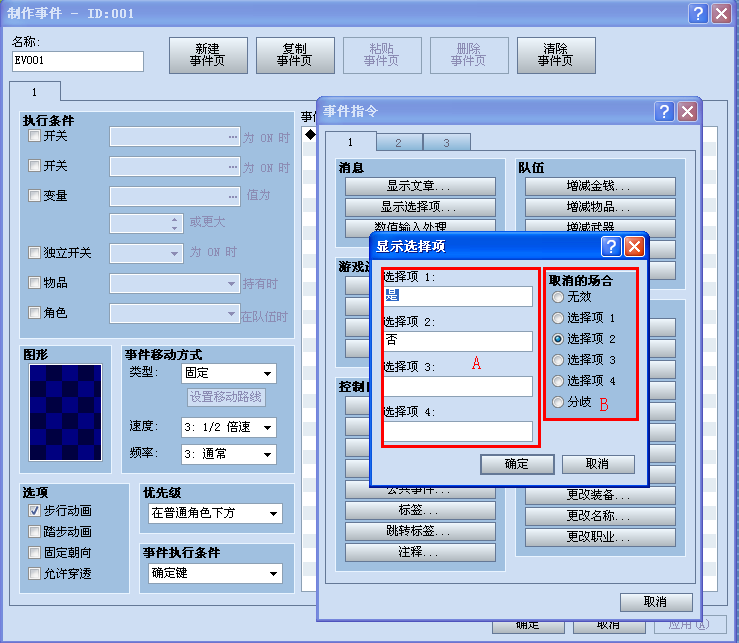
Task: Select 选择项 1 as cancel case
Action: point(558,318)
